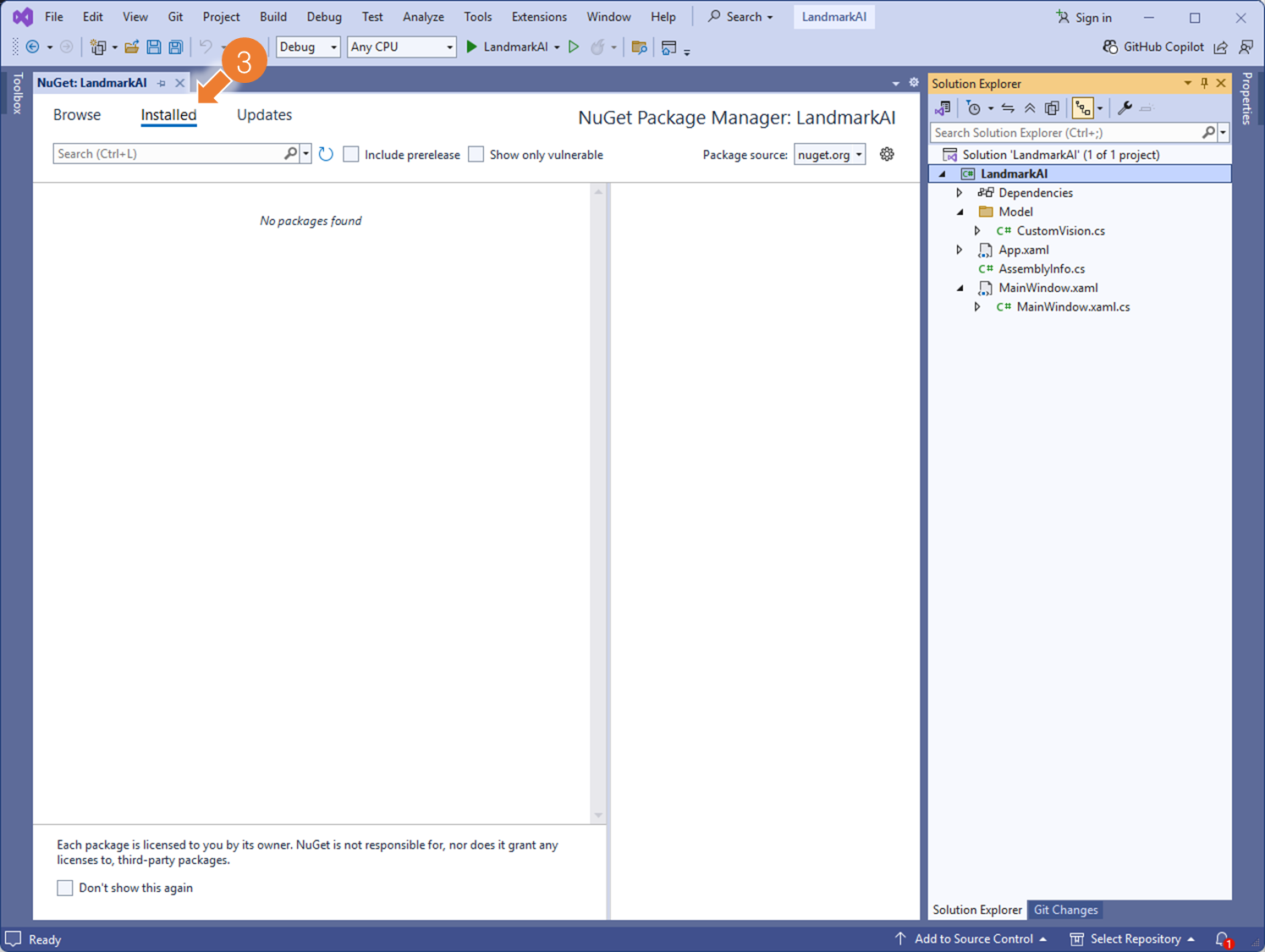The height and width of the screenshot is (952, 1265).
Task: Click the Search button in title bar
Action: click(740, 17)
